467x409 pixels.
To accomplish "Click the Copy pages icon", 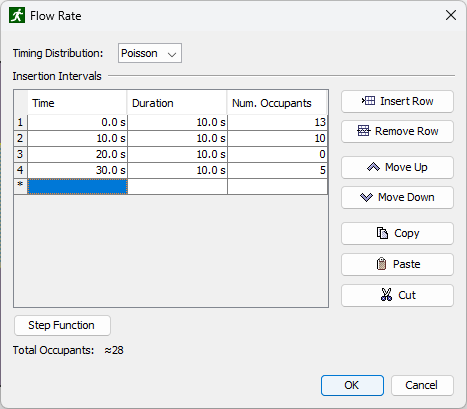I will point(382,233).
